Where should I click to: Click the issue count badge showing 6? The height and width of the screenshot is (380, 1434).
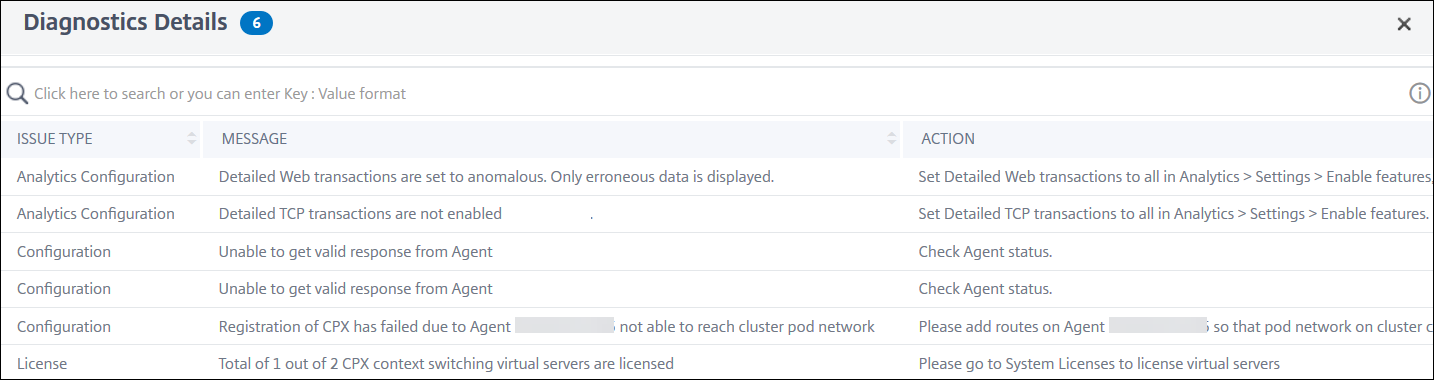click(257, 23)
